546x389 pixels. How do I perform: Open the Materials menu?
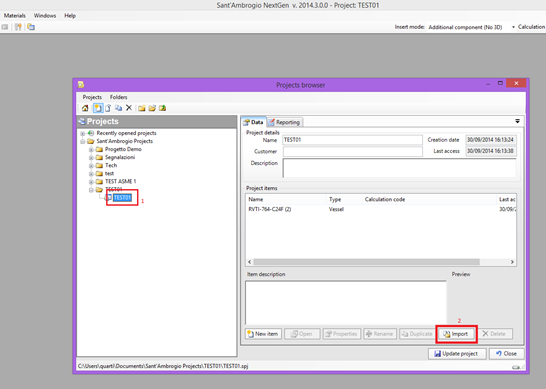pyautogui.click(x=15, y=16)
